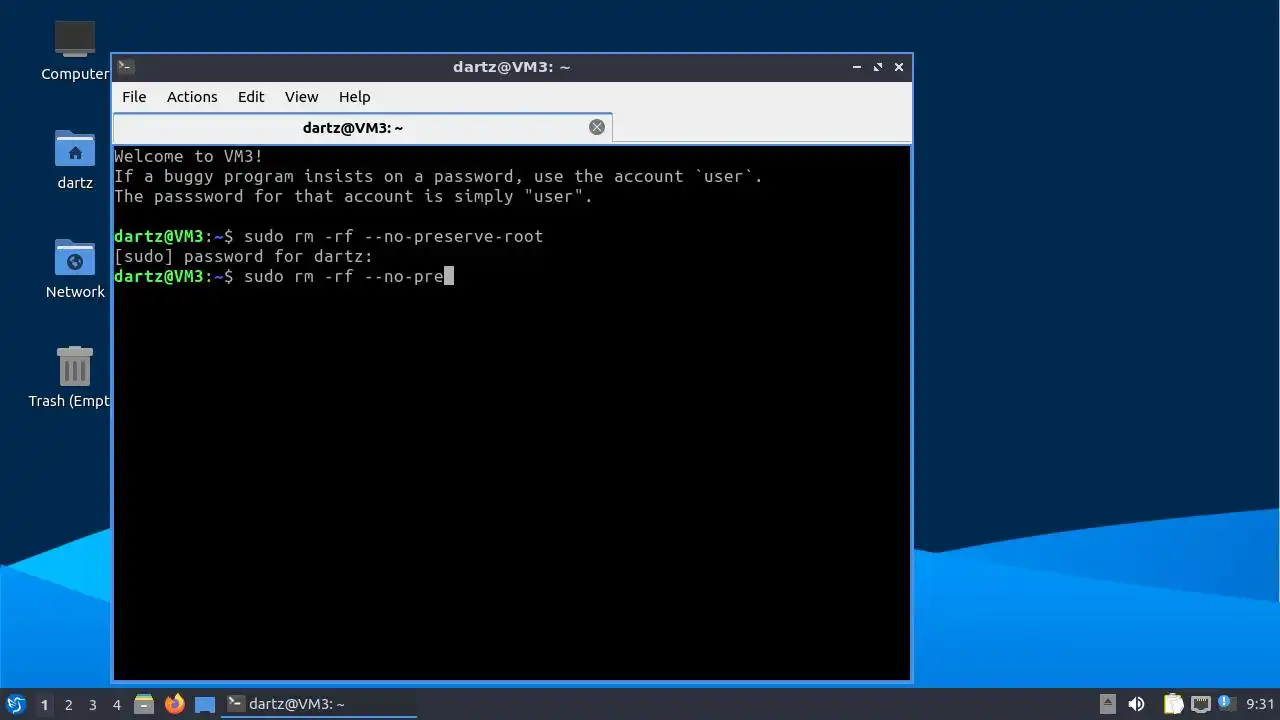This screenshot has height=720, width=1280.
Task: Open the Lubuntu application menu
Action: [15, 704]
